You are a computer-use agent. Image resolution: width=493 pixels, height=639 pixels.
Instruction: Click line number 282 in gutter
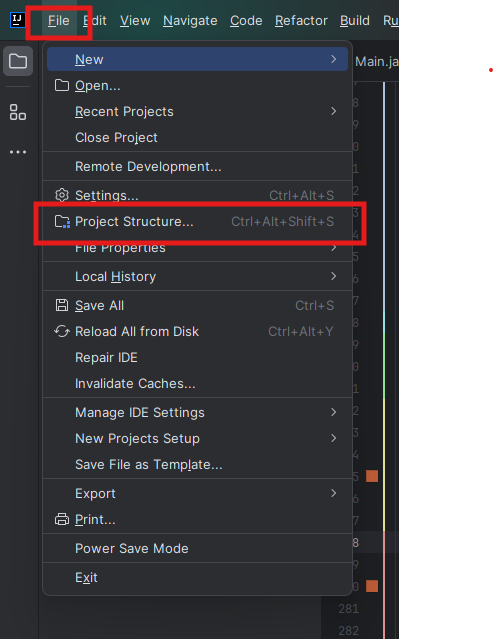pos(348,630)
